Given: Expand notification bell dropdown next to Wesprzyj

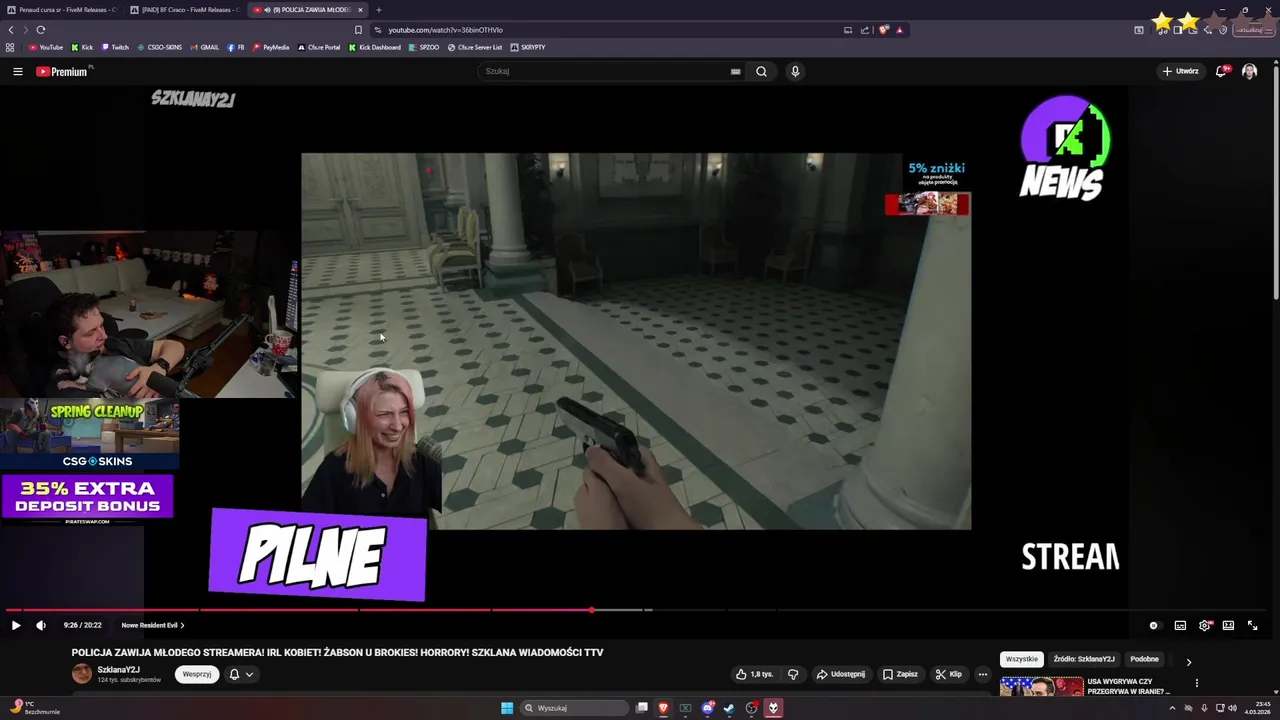Looking at the screenshot, I should click(241, 674).
